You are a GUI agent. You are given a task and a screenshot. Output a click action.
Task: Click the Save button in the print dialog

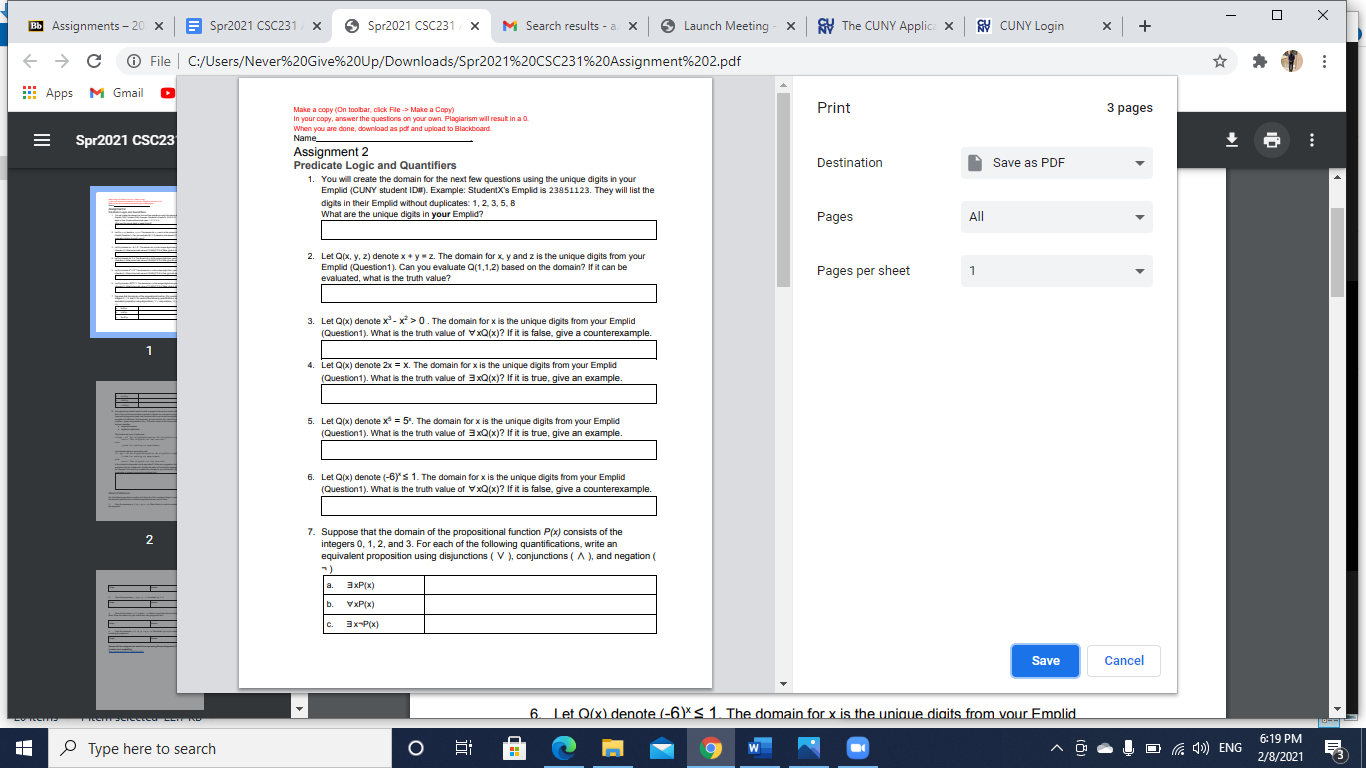pos(1045,660)
